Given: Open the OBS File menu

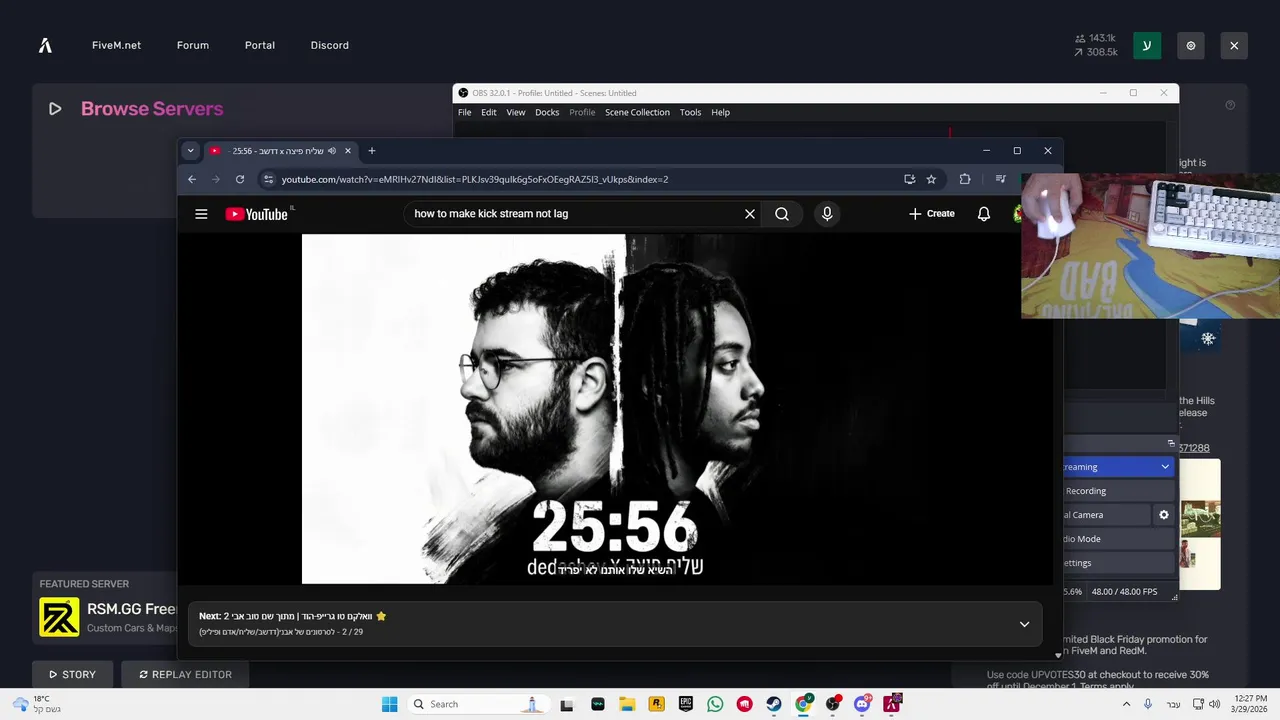Looking at the screenshot, I should [x=465, y=112].
